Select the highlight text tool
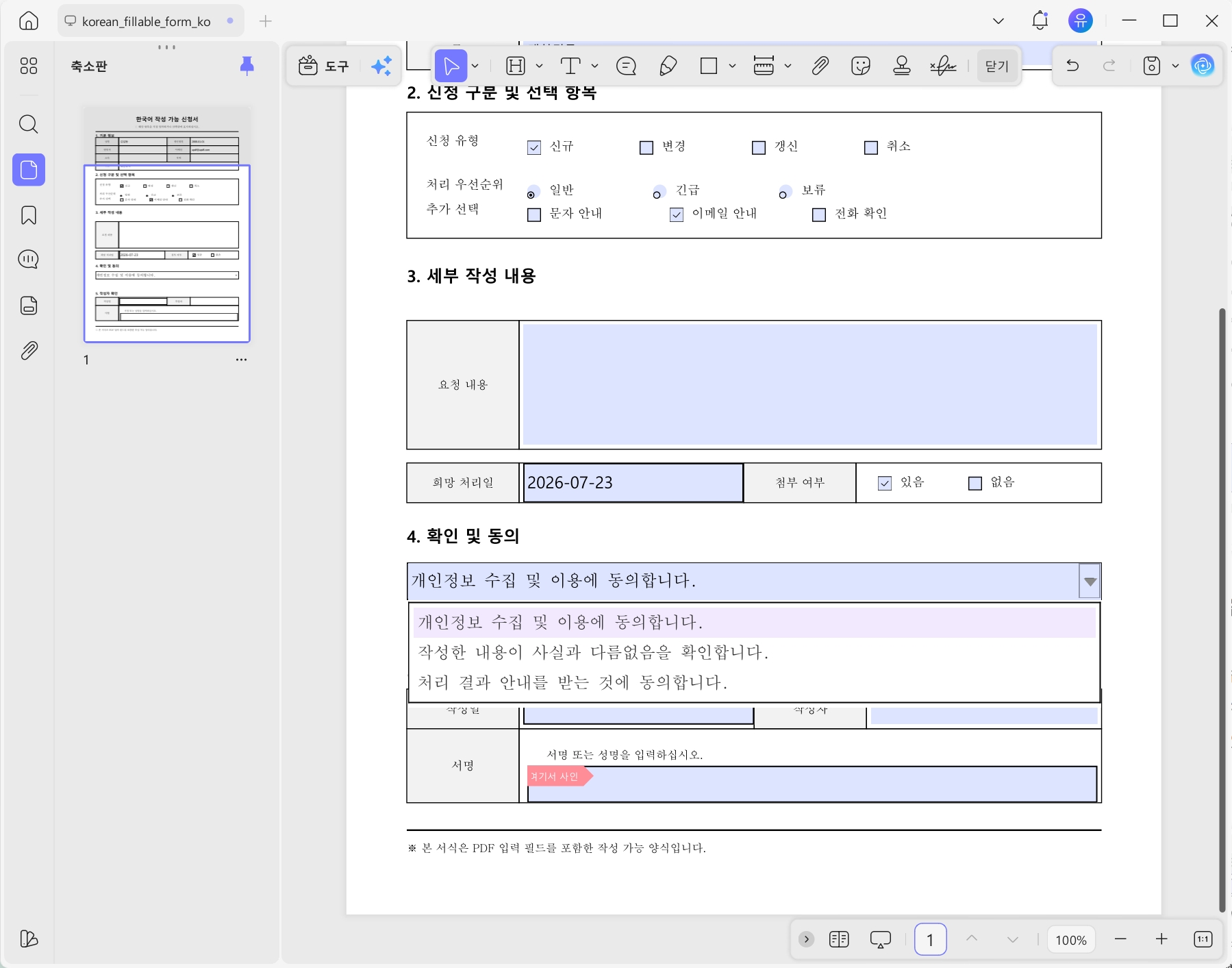1232x968 pixels. click(x=515, y=66)
